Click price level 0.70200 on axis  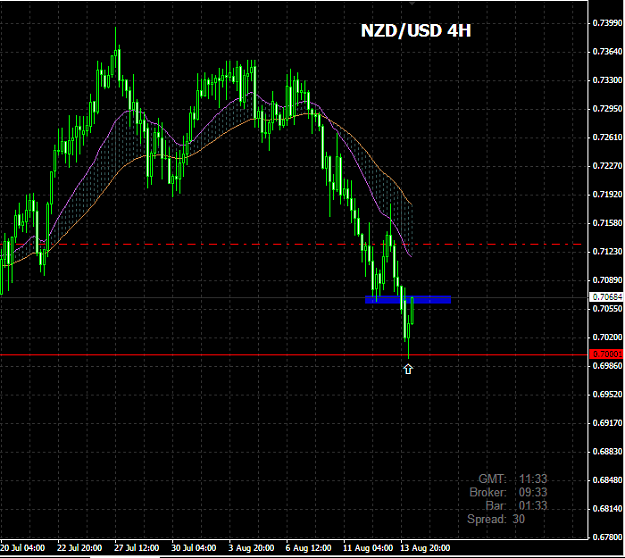pos(607,337)
